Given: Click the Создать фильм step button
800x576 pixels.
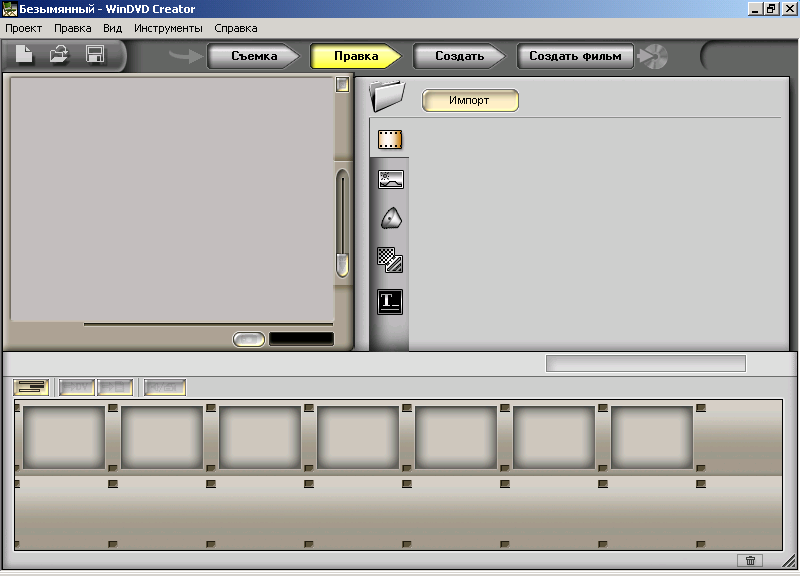Looking at the screenshot, I should [x=575, y=56].
